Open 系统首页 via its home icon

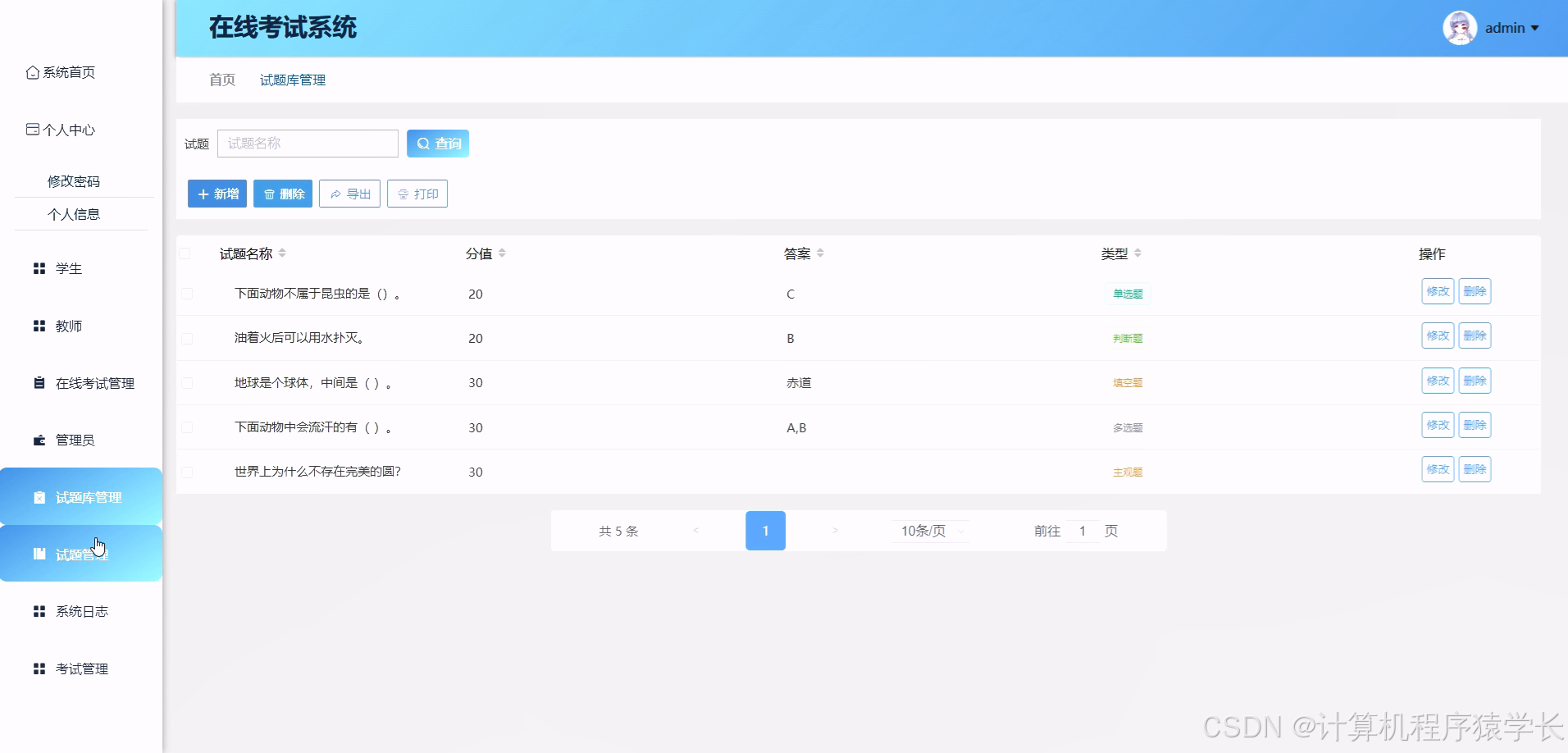(x=33, y=72)
